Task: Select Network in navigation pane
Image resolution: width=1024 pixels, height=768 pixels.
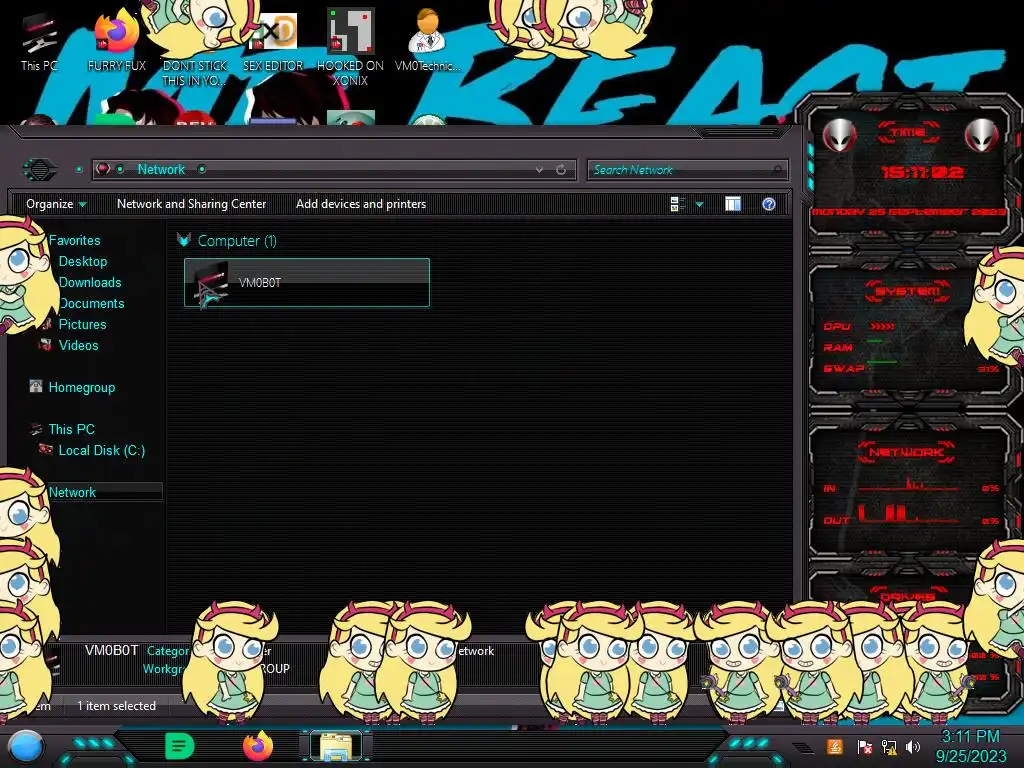Action: pos(72,492)
